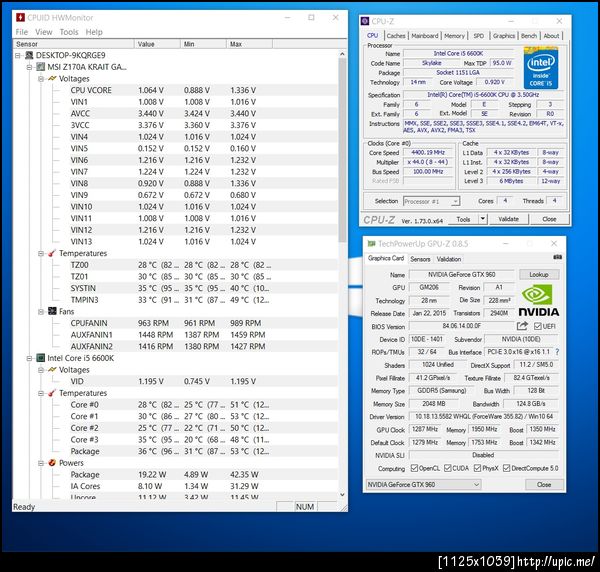
Task: Collapse the motherboard Voltages node
Action: click(x=41, y=79)
